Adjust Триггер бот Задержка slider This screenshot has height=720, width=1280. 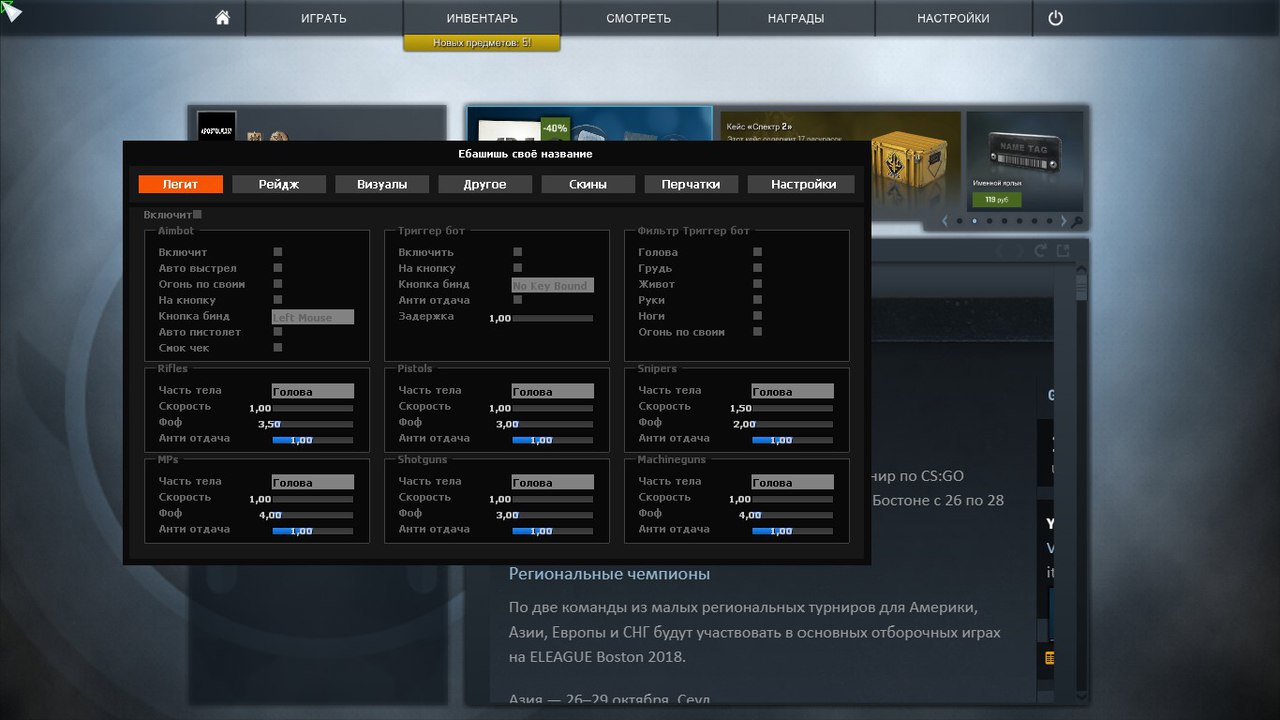pyautogui.click(x=553, y=318)
